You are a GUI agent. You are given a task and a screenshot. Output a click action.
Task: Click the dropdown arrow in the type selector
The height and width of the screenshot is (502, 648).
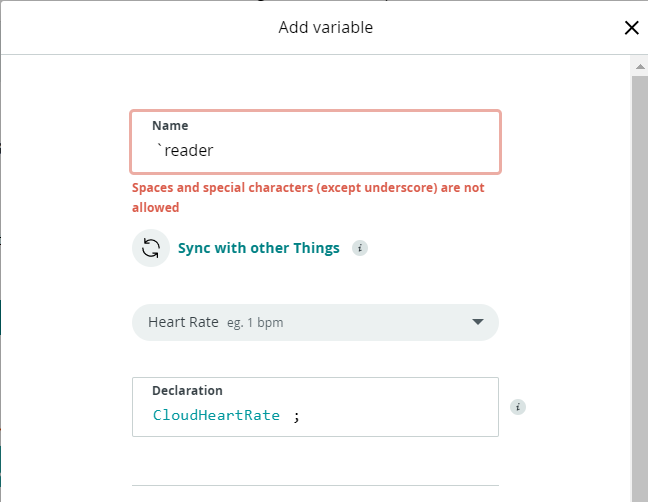477,322
